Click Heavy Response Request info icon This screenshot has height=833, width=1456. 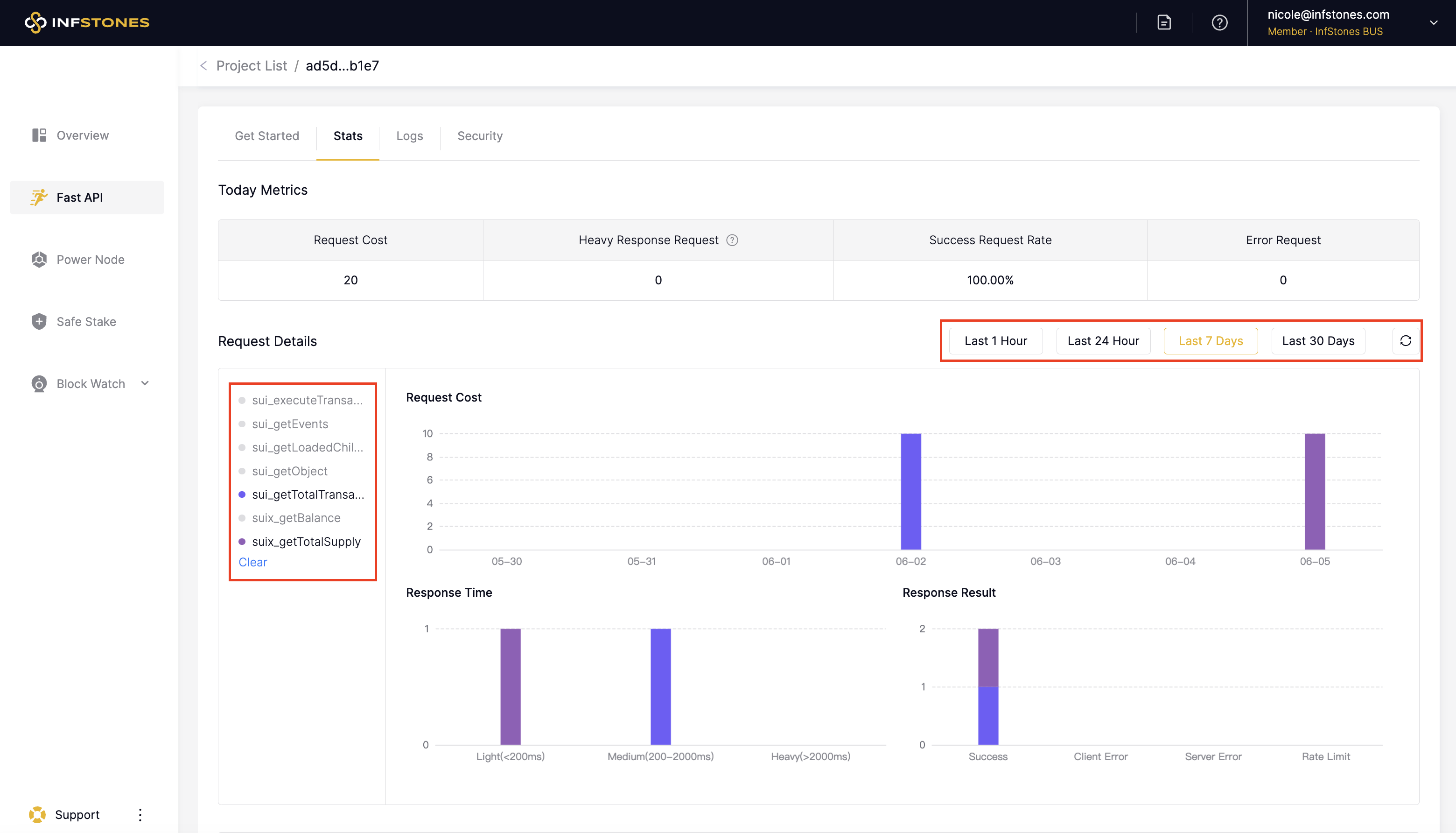732,240
